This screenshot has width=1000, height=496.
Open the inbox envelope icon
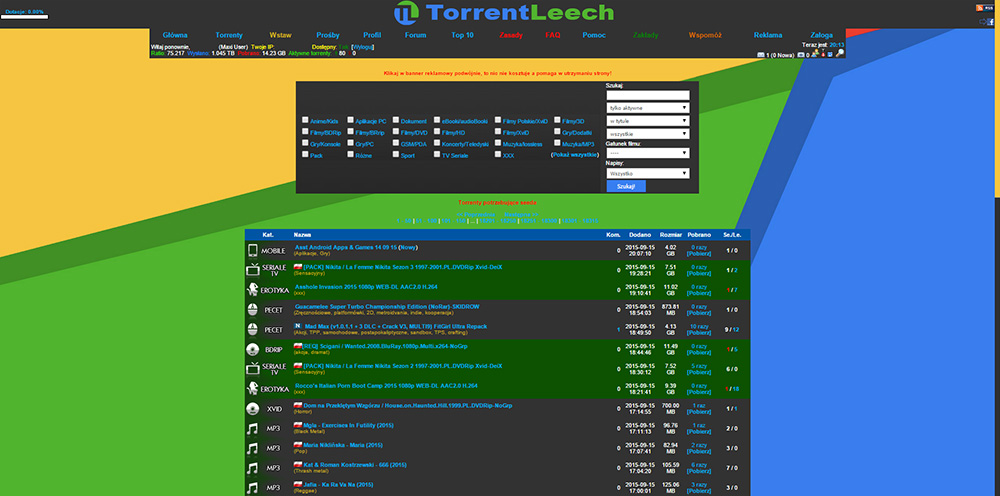pyautogui.click(x=761, y=55)
